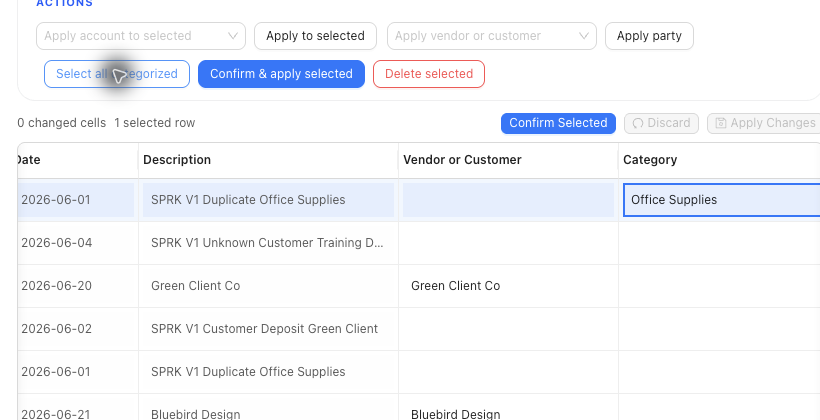The image size is (820, 420).
Task: Click the Office Supplies category cell
Action: click(722, 200)
